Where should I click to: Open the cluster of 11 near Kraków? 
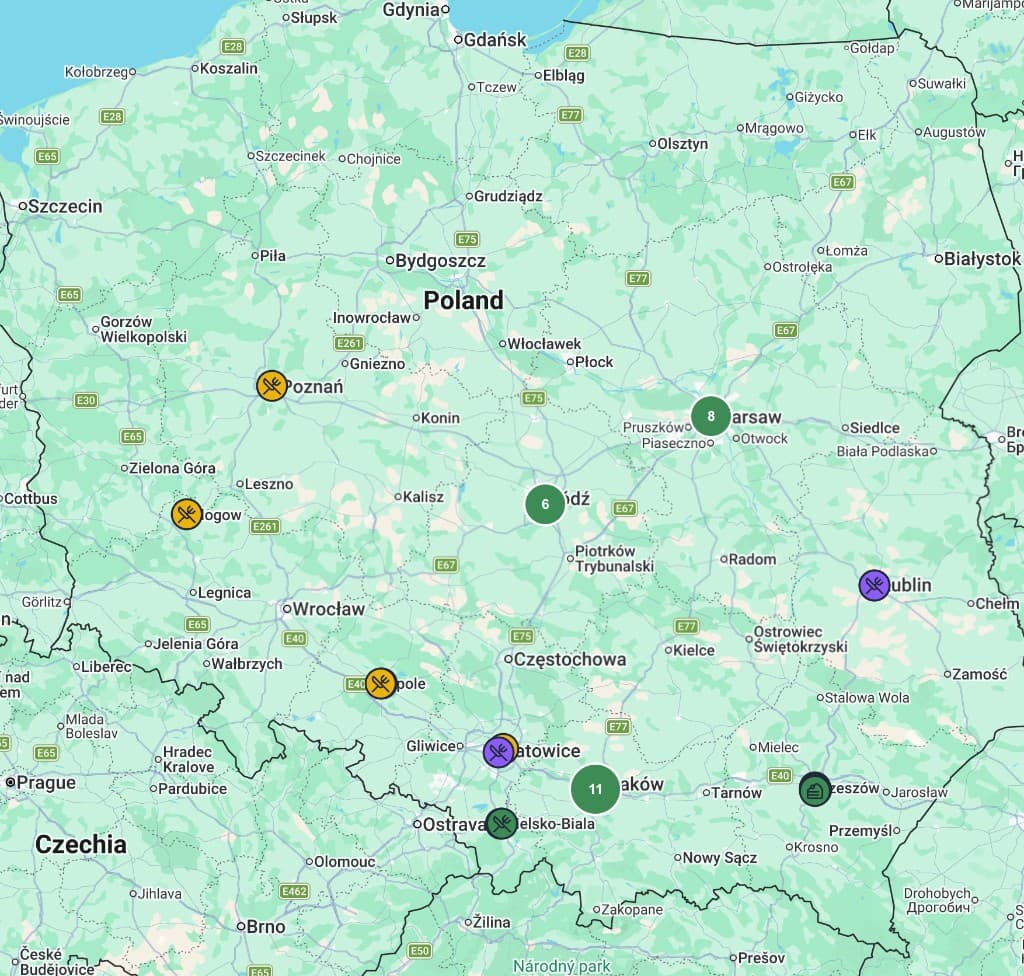point(595,789)
